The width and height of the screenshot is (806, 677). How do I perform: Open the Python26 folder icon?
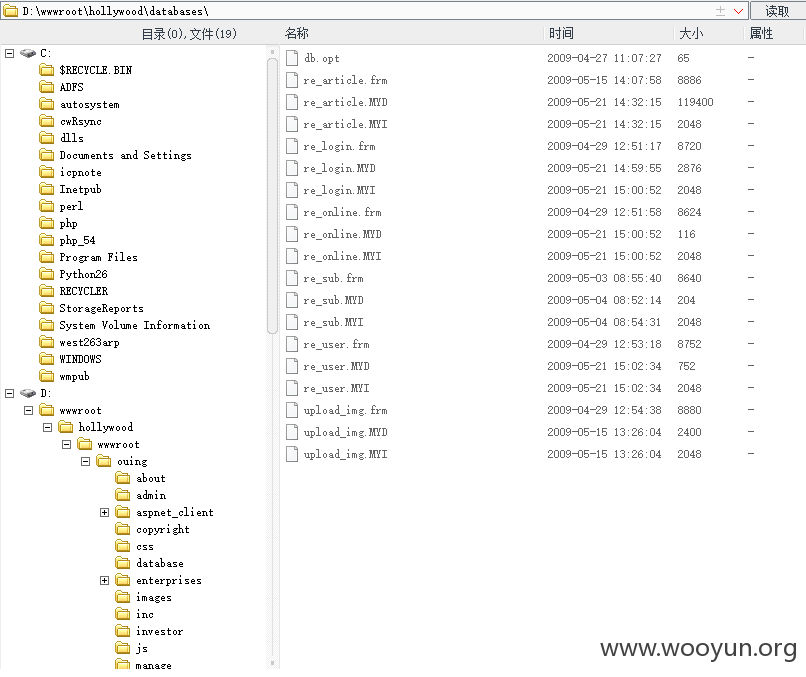(46, 274)
